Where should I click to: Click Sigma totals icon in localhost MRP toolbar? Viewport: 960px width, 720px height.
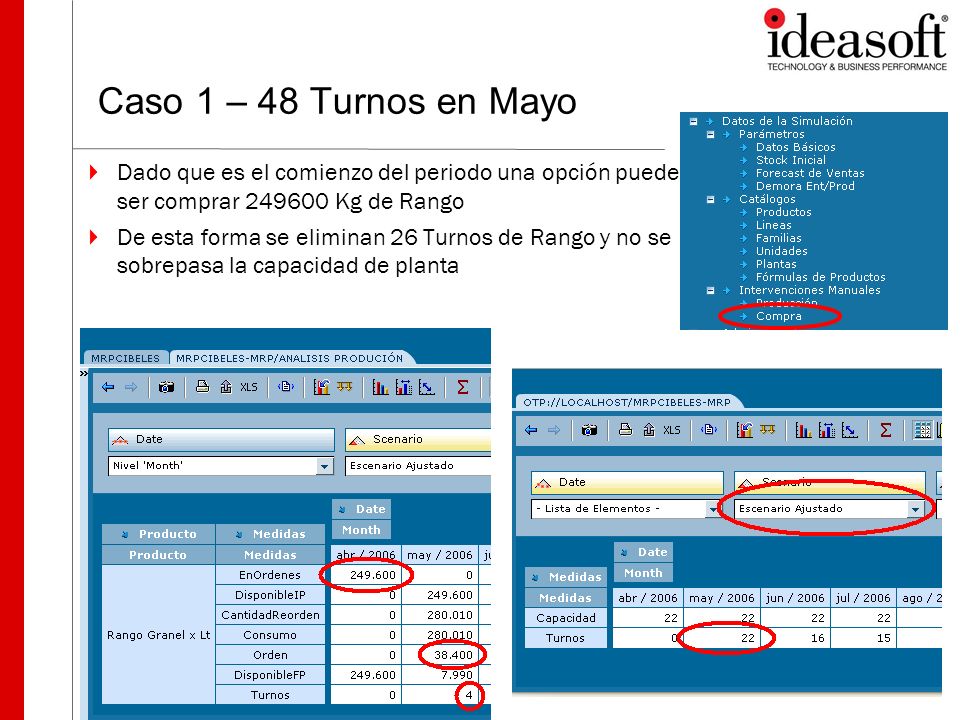click(886, 430)
